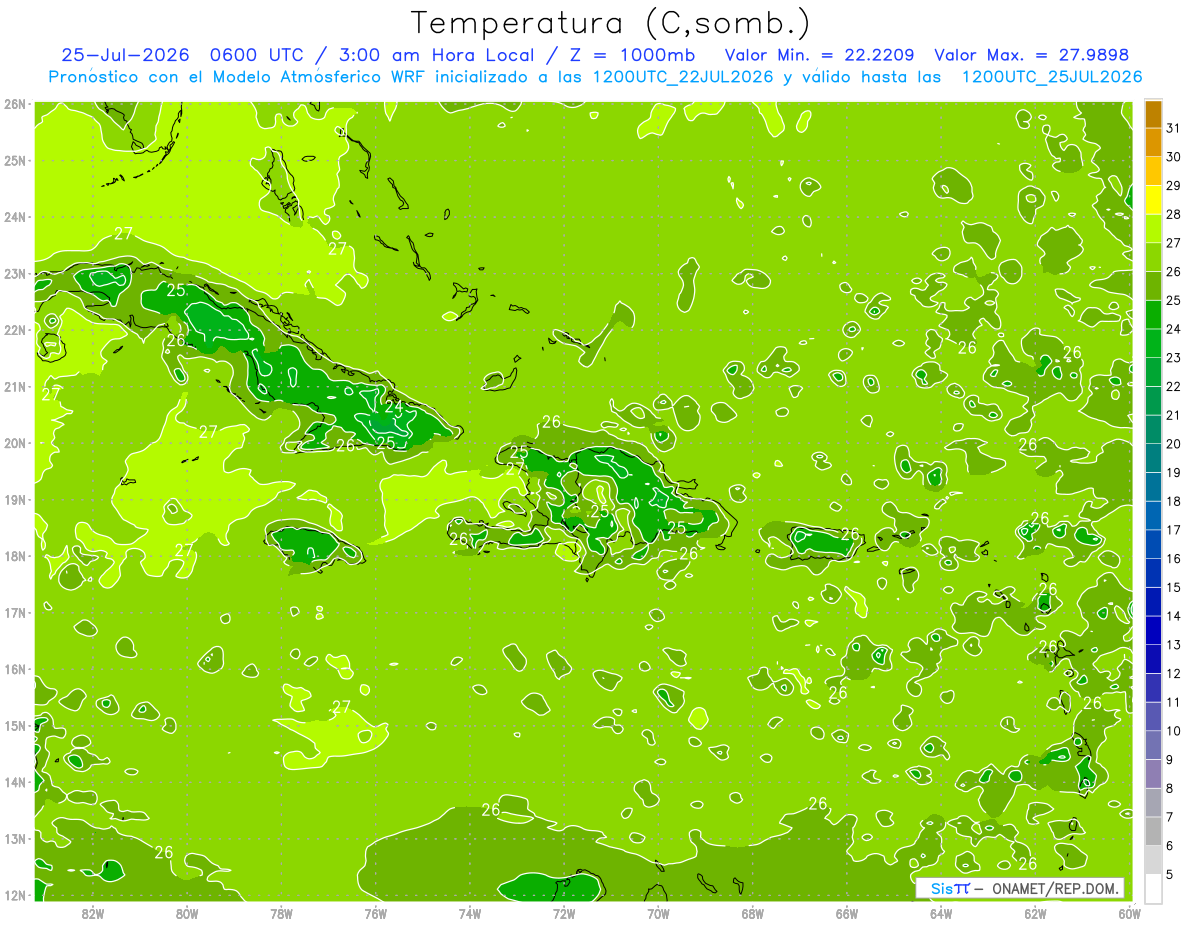Click the gray legend swatch between 6 and 7
This screenshot has height=927, width=1200.
[x=1153, y=831]
